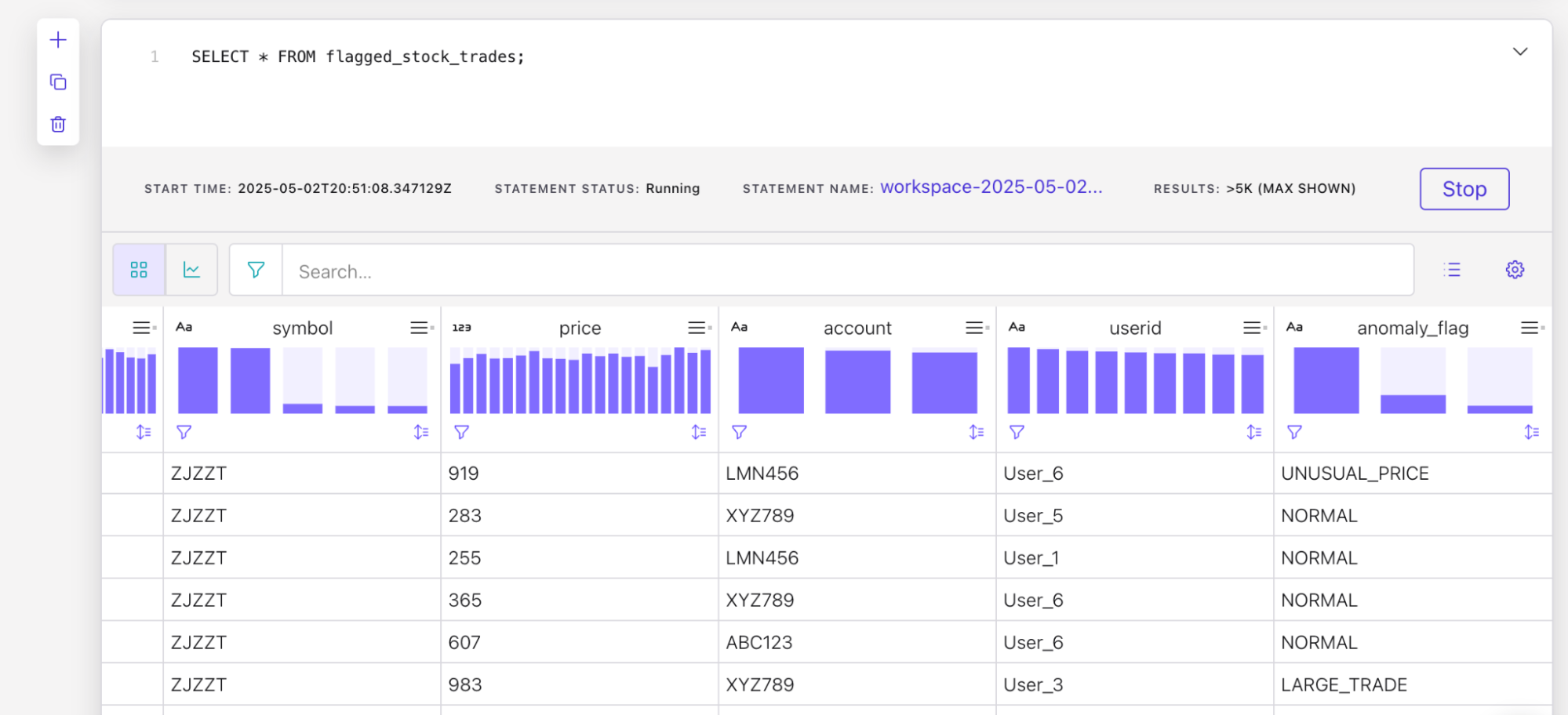
Task: Select the User_5 cell
Action: 1135,516
